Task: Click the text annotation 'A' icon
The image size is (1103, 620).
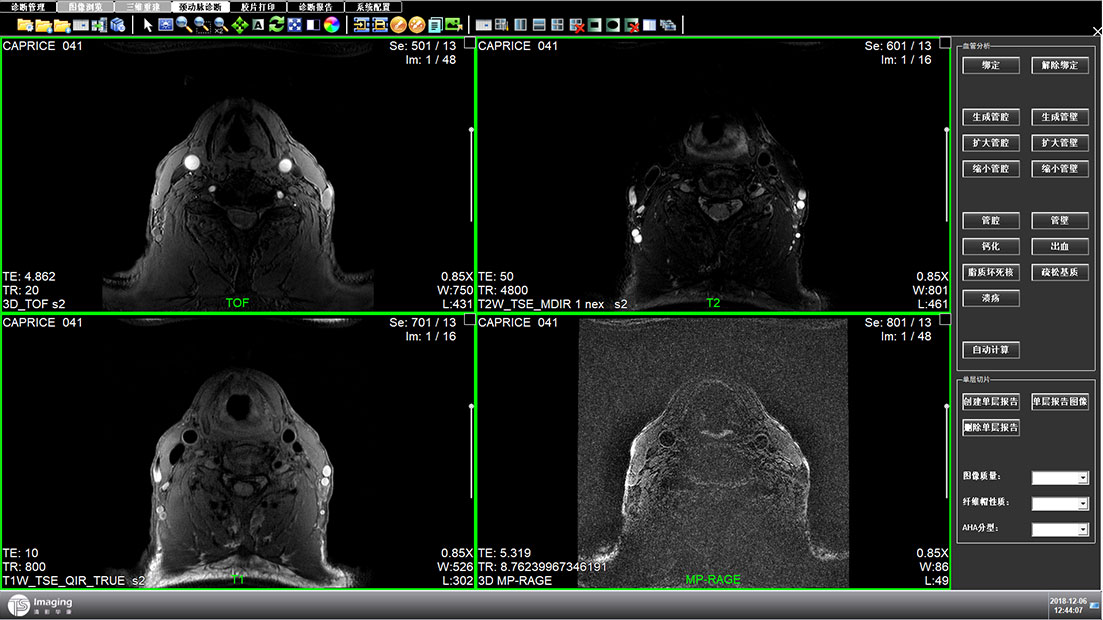Action: pos(258,25)
